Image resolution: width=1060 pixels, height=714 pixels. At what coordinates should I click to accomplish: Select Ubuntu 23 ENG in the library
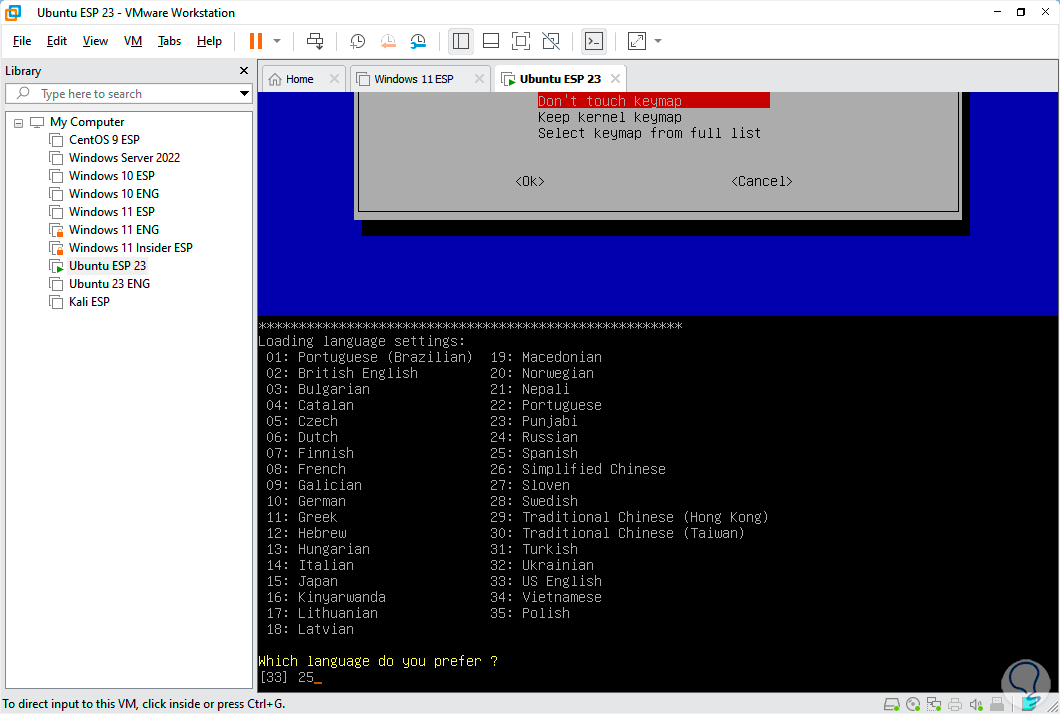[110, 284]
